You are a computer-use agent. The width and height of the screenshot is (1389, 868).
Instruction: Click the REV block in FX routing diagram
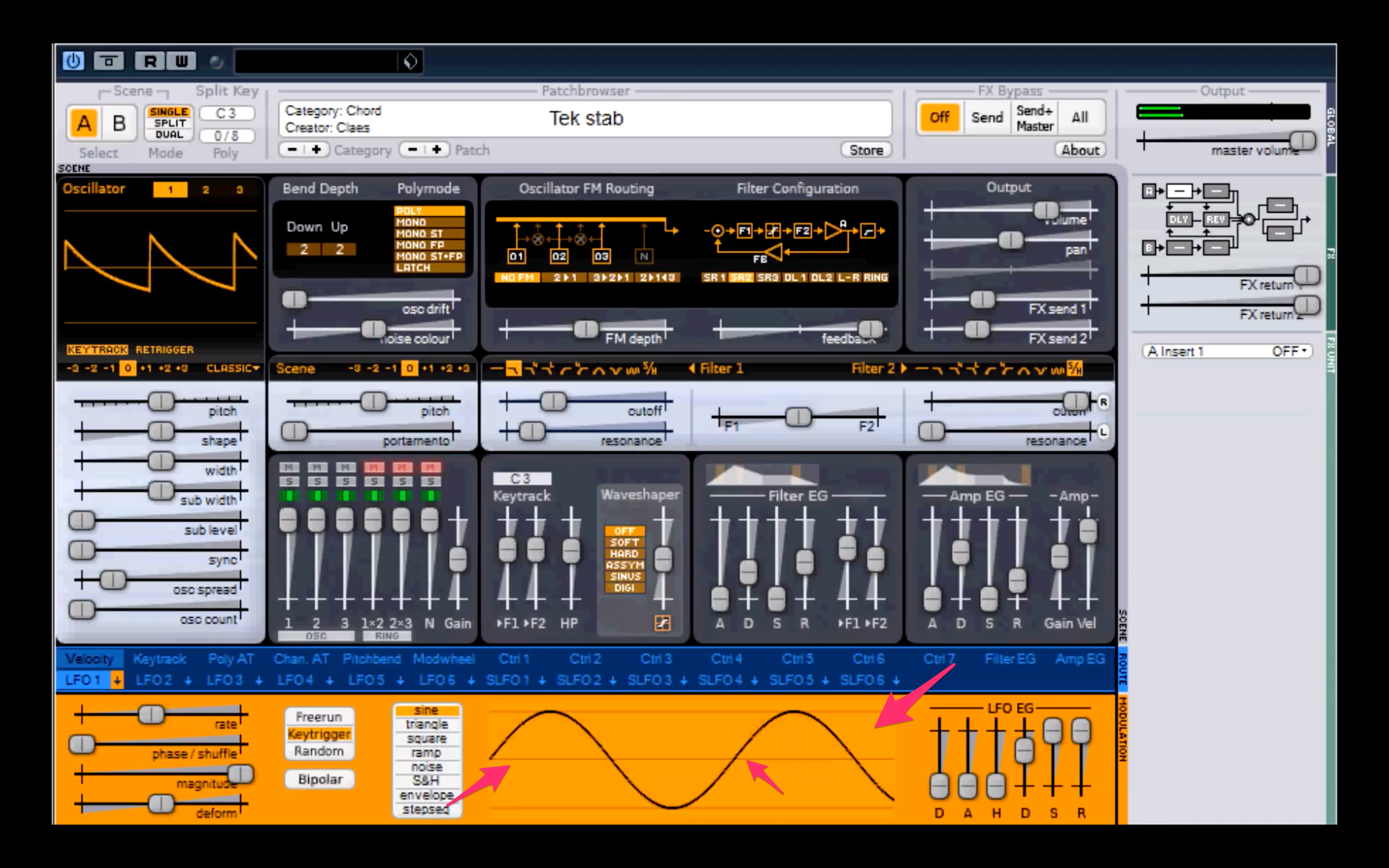click(1215, 219)
